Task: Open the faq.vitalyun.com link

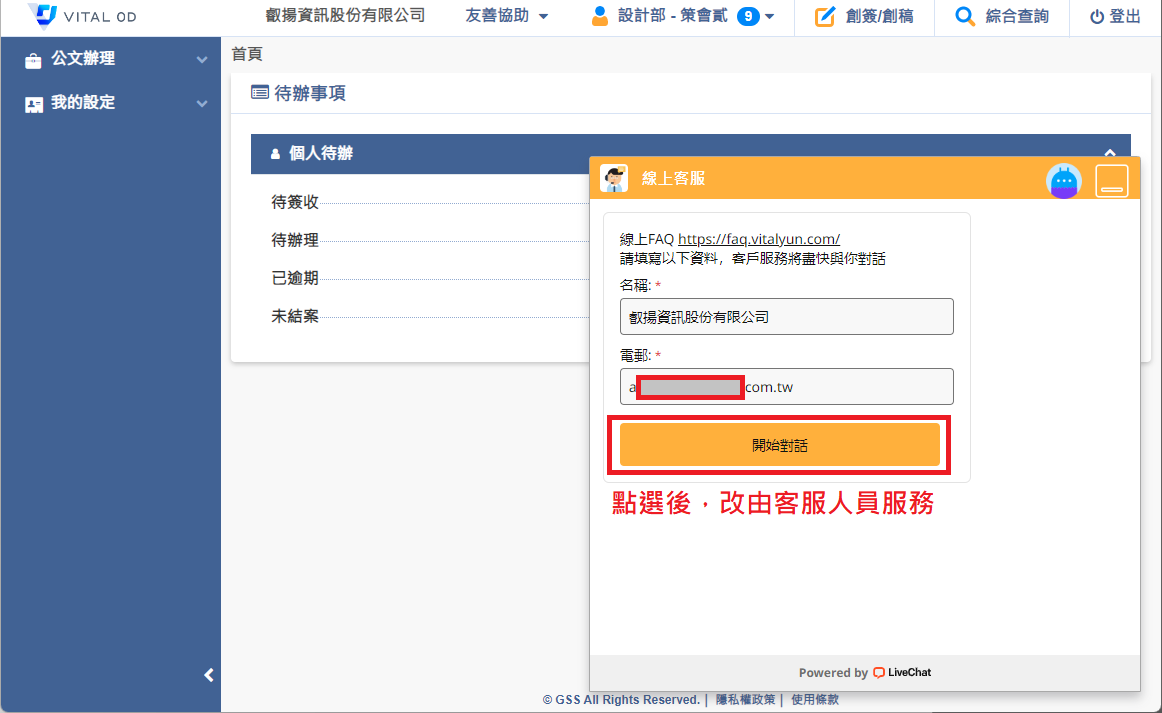Action: pyautogui.click(x=758, y=239)
